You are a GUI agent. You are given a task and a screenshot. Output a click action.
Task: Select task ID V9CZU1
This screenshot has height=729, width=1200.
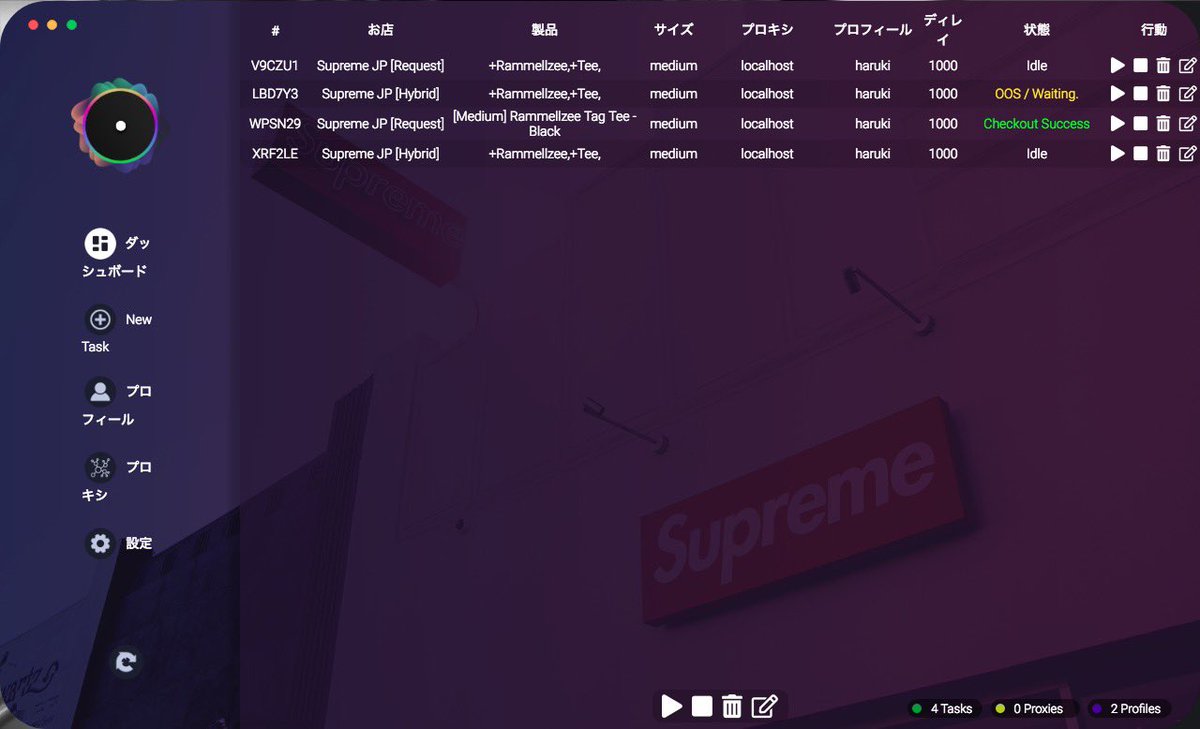point(275,66)
